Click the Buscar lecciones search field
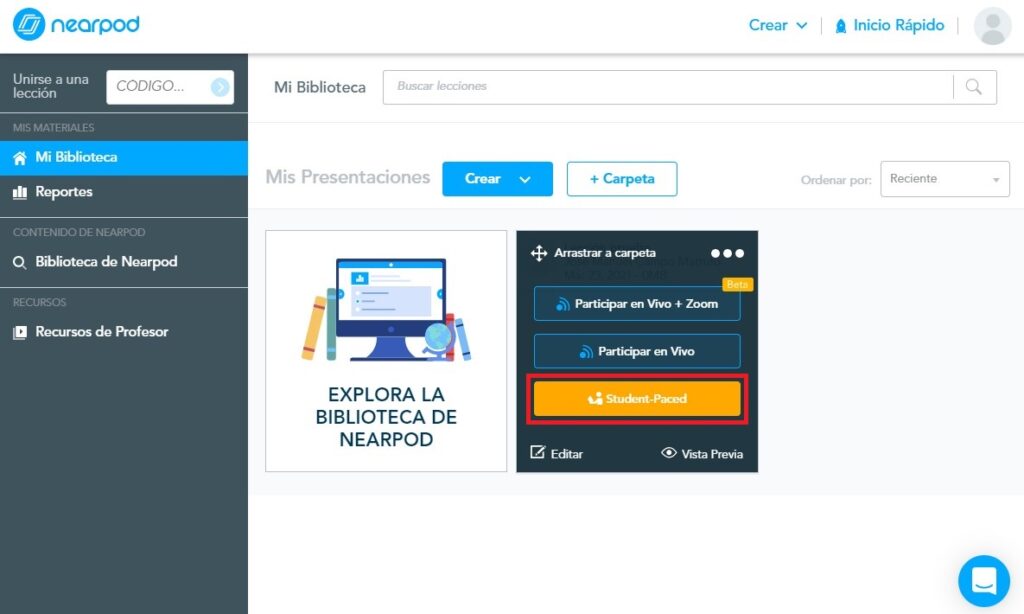 [x=667, y=87]
